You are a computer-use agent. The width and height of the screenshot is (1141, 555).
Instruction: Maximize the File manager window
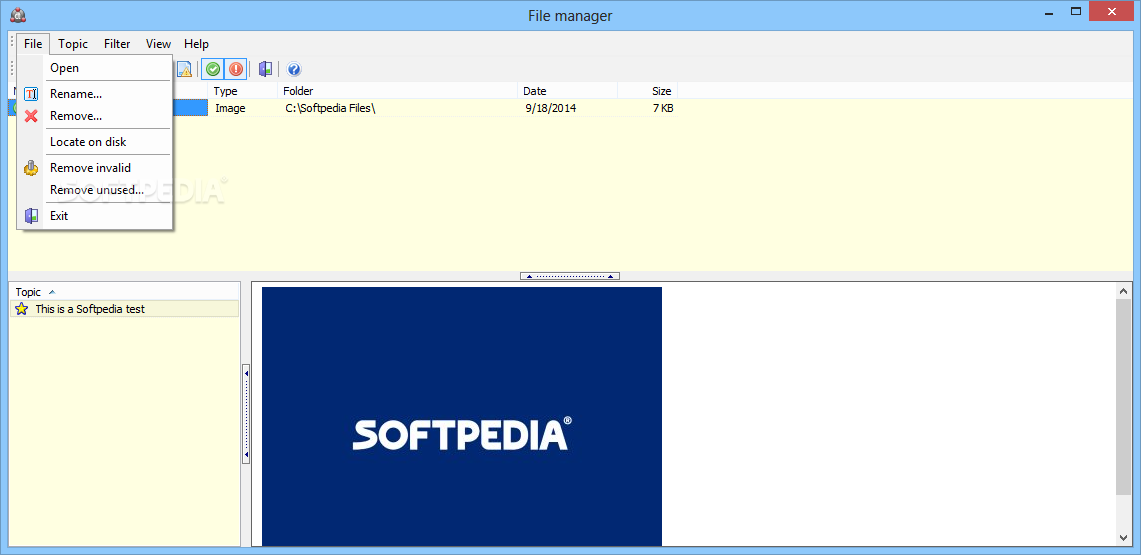coord(1075,12)
